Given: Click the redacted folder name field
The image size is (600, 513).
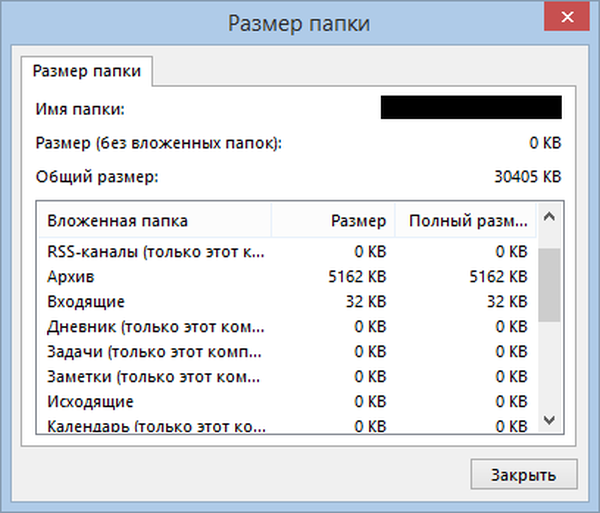Looking at the screenshot, I should tap(470, 107).
